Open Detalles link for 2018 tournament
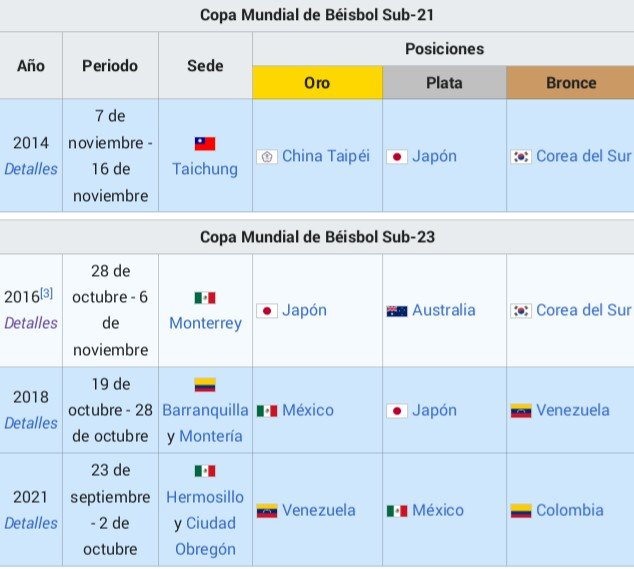 pyautogui.click(x=31, y=423)
